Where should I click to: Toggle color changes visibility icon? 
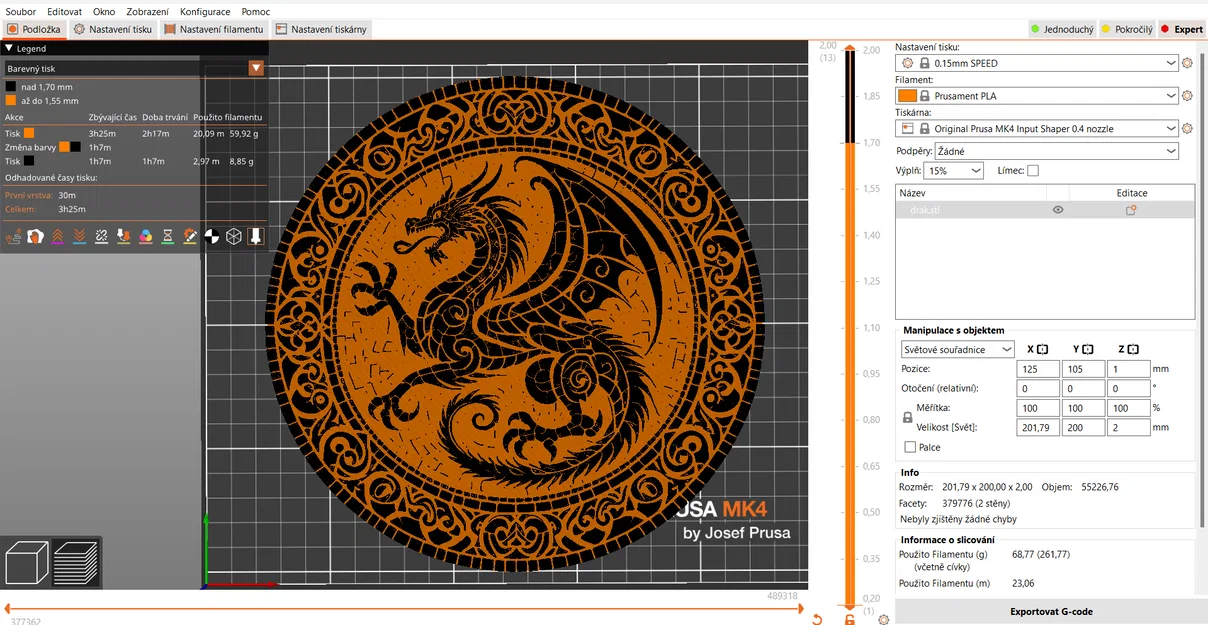click(146, 236)
